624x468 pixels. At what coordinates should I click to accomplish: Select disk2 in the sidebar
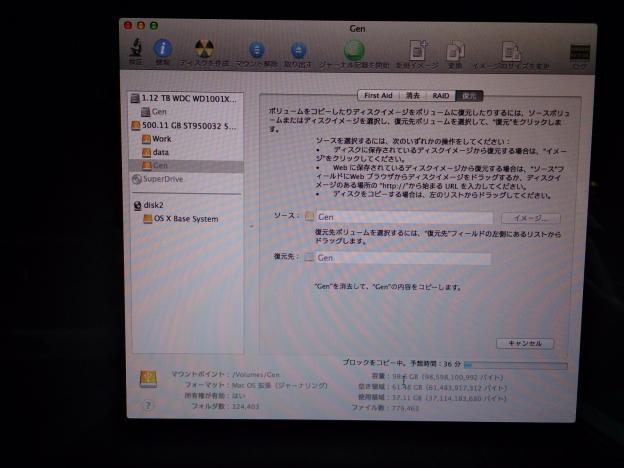click(186, 205)
